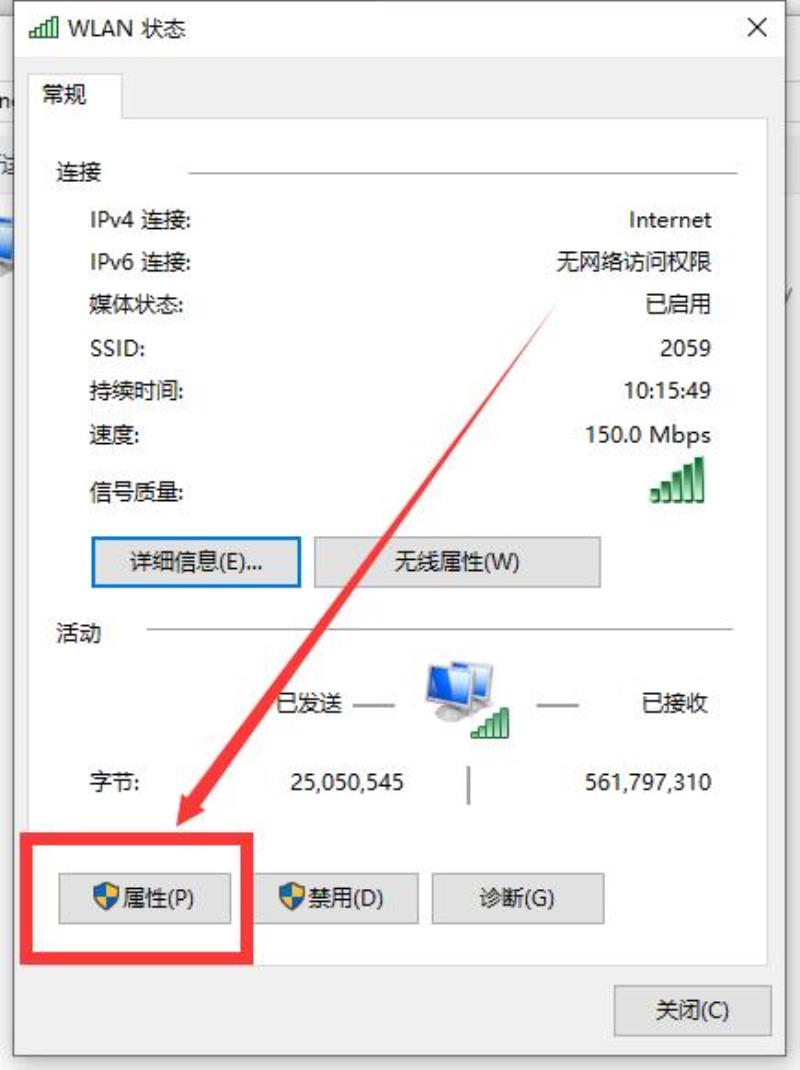Click the duration value 10:15:49
Screen dimensions: 800x1070
(667, 390)
